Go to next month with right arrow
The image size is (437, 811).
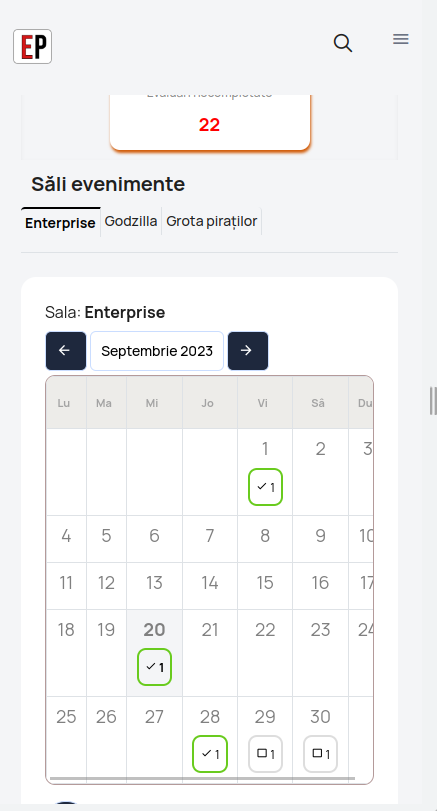[x=248, y=351]
